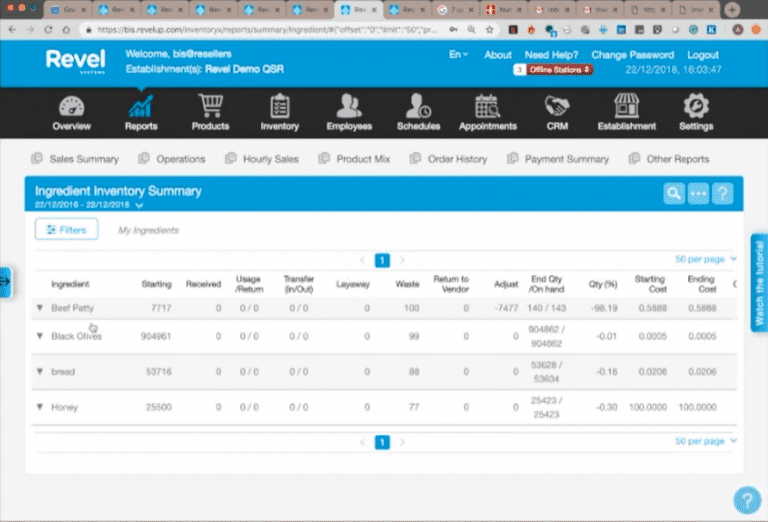
Task: Open the Overview gauge icon
Action: pos(72,106)
